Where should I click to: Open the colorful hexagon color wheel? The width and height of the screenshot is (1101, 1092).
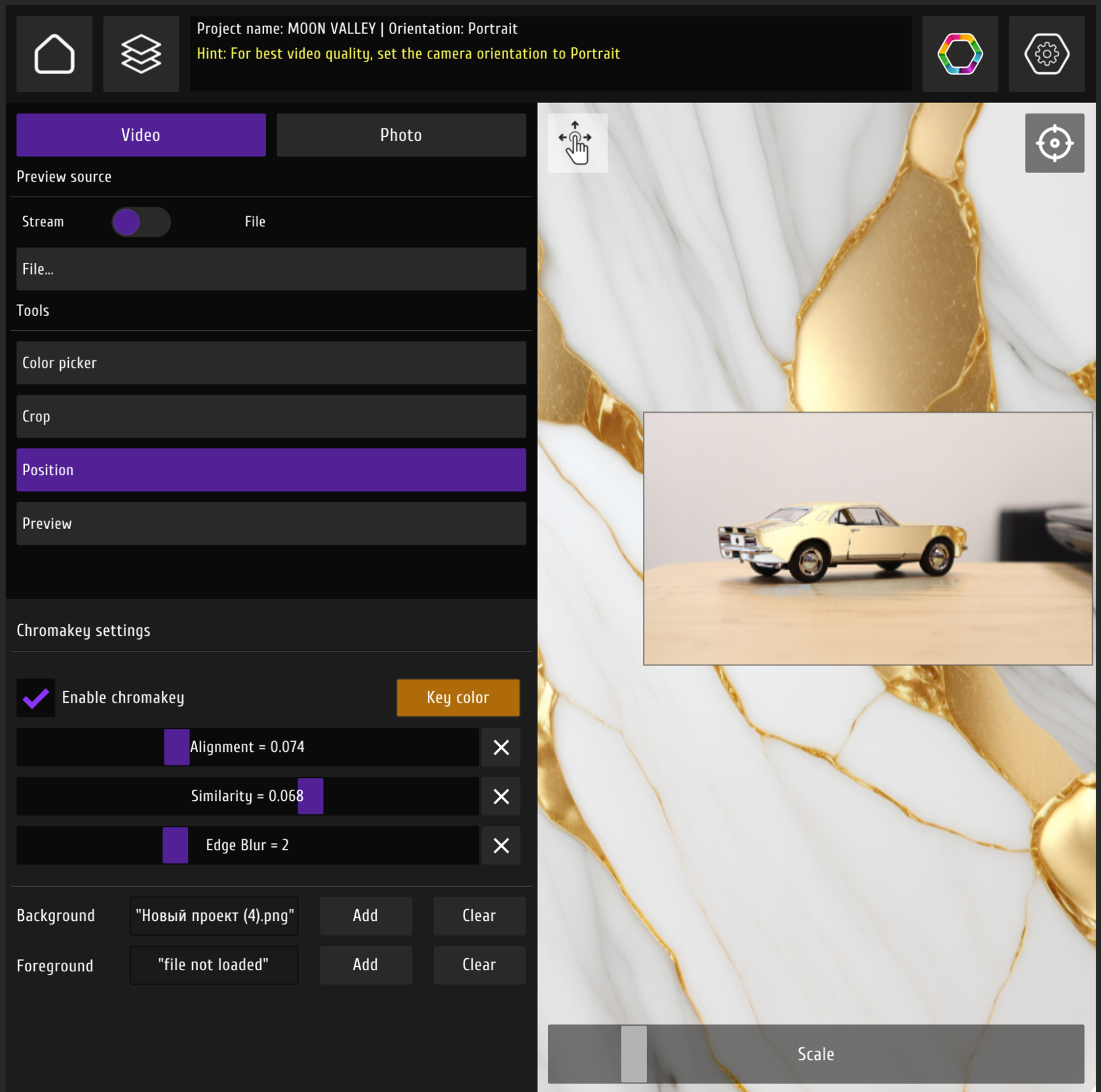point(959,54)
